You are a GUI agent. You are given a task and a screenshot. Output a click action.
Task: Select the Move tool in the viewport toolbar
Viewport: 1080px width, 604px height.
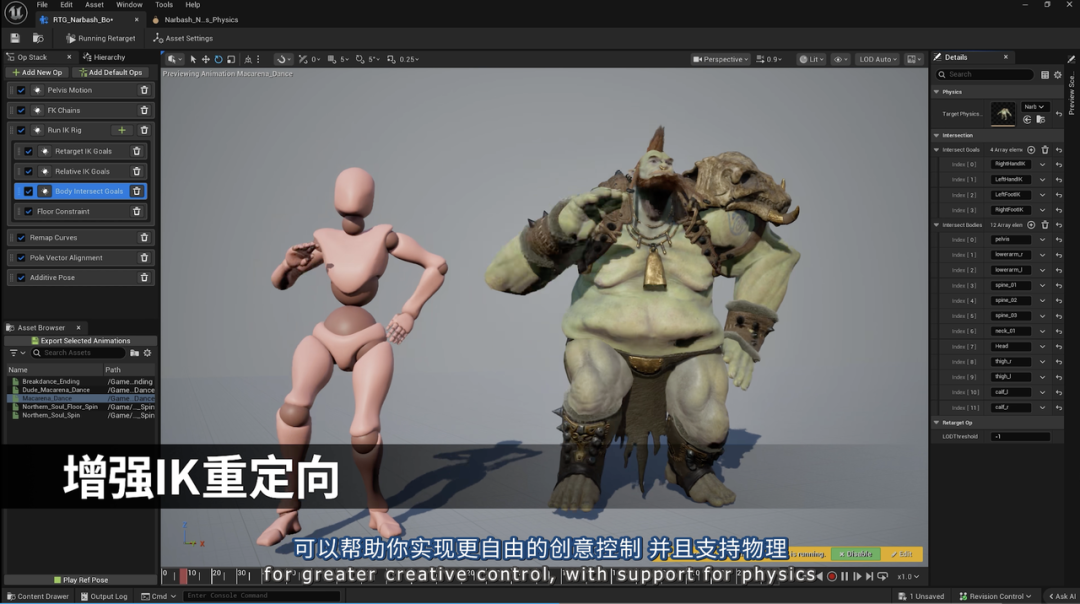(x=206, y=59)
